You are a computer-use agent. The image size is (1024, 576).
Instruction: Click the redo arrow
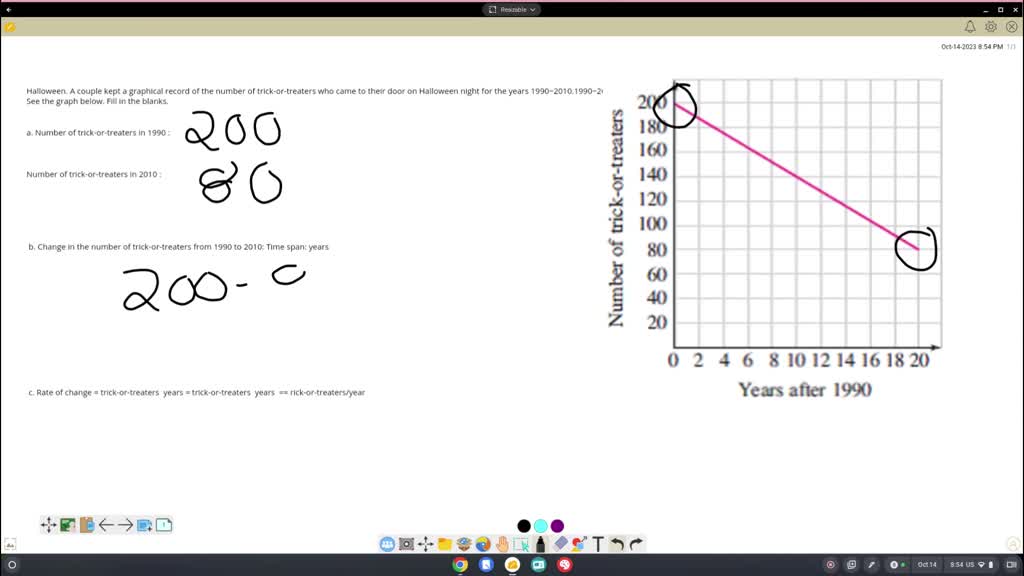point(636,544)
